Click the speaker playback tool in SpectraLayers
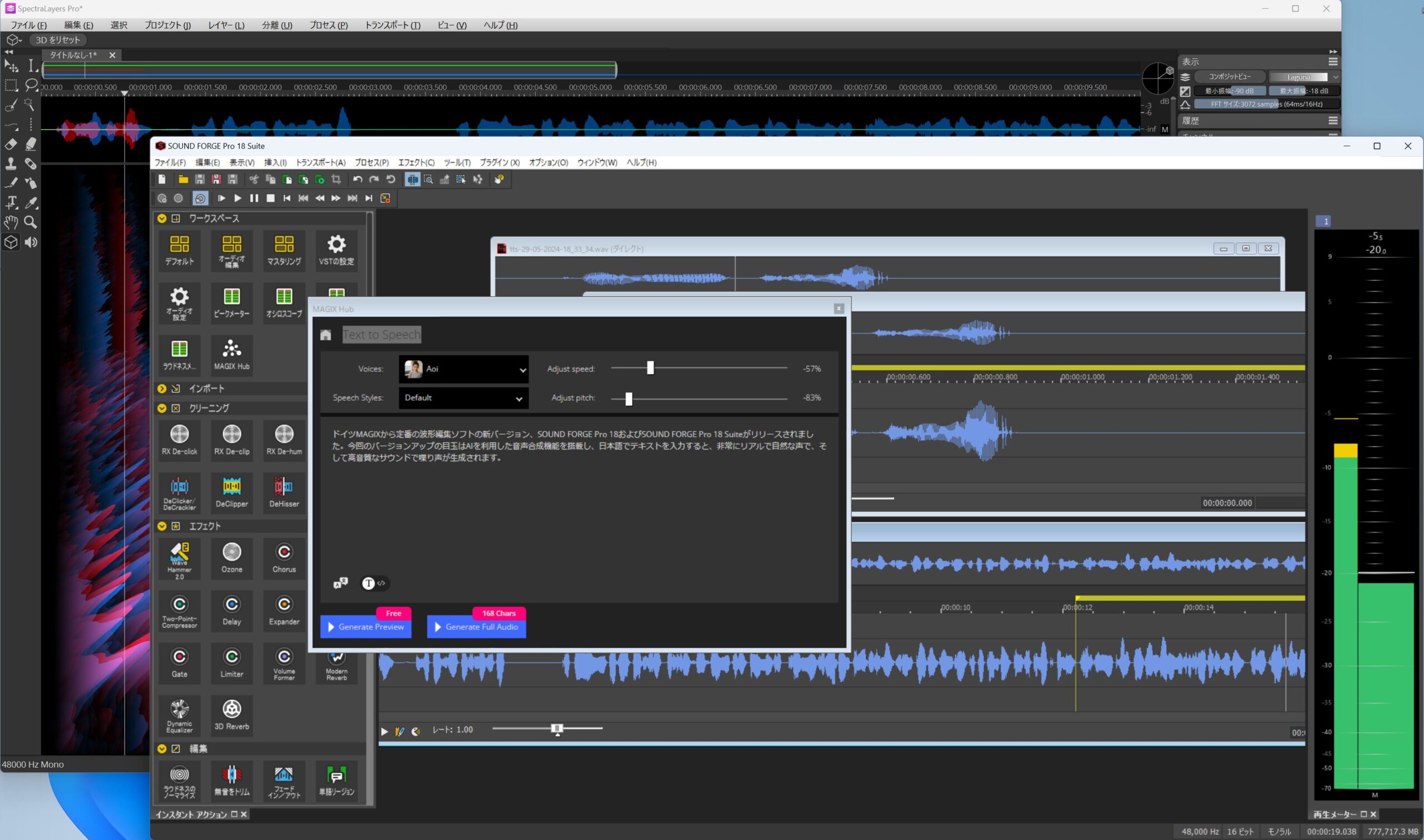This screenshot has height=840, width=1424. [x=31, y=242]
